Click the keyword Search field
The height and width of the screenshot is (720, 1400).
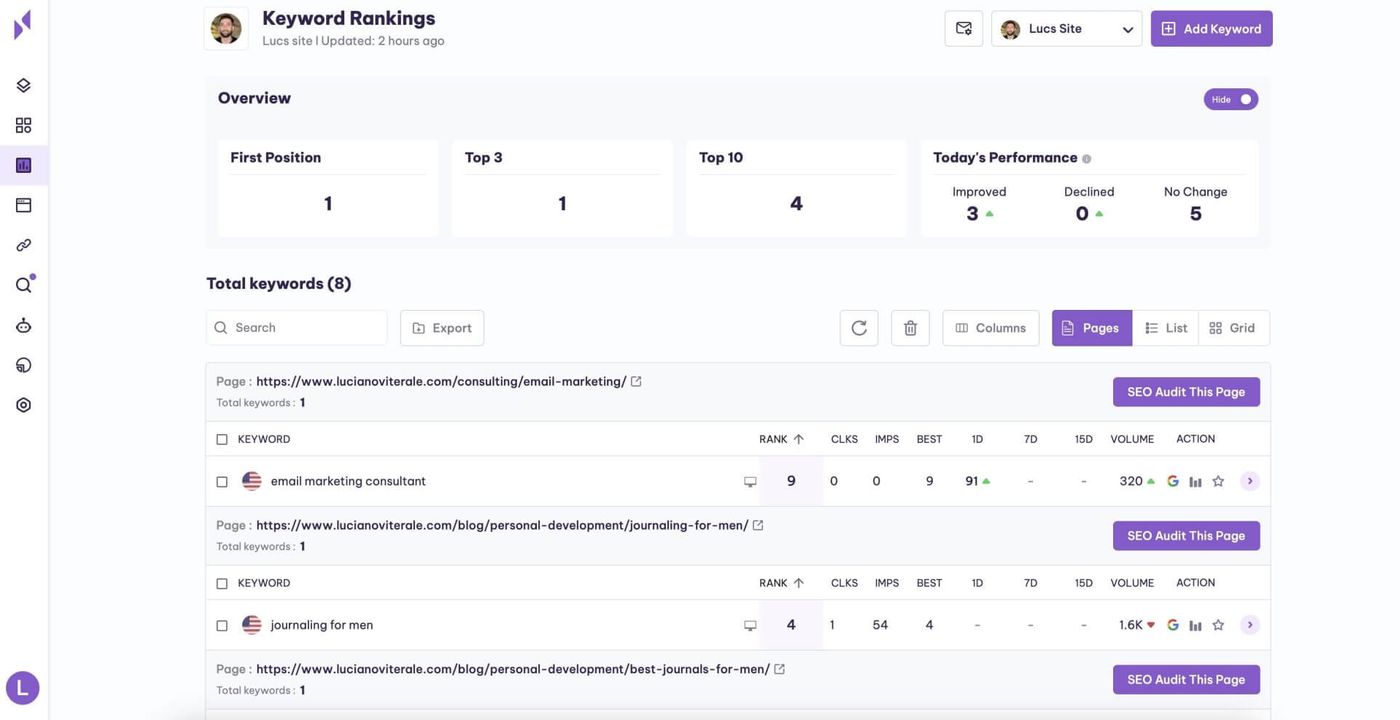click(x=297, y=328)
